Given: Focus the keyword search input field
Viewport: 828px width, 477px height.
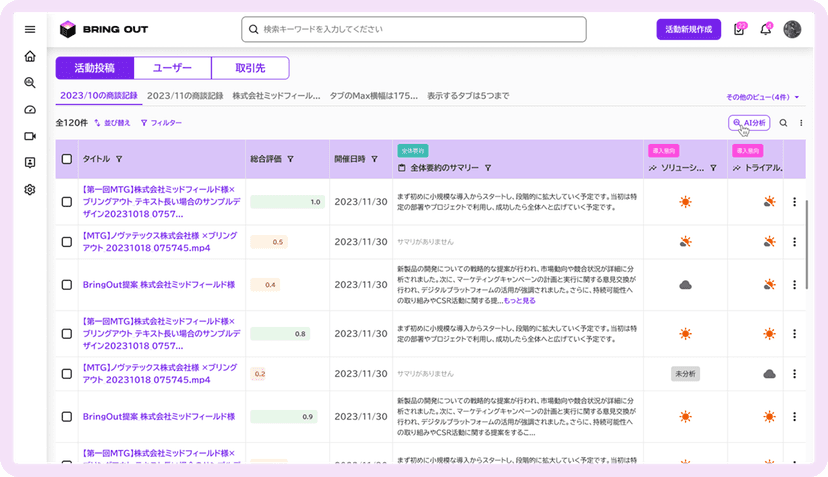Looking at the screenshot, I should (413, 30).
